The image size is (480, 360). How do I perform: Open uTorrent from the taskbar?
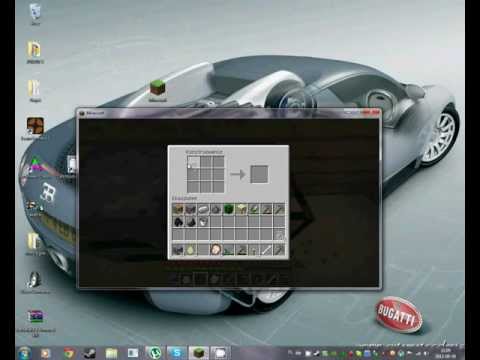pyautogui.click(x=154, y=353)
